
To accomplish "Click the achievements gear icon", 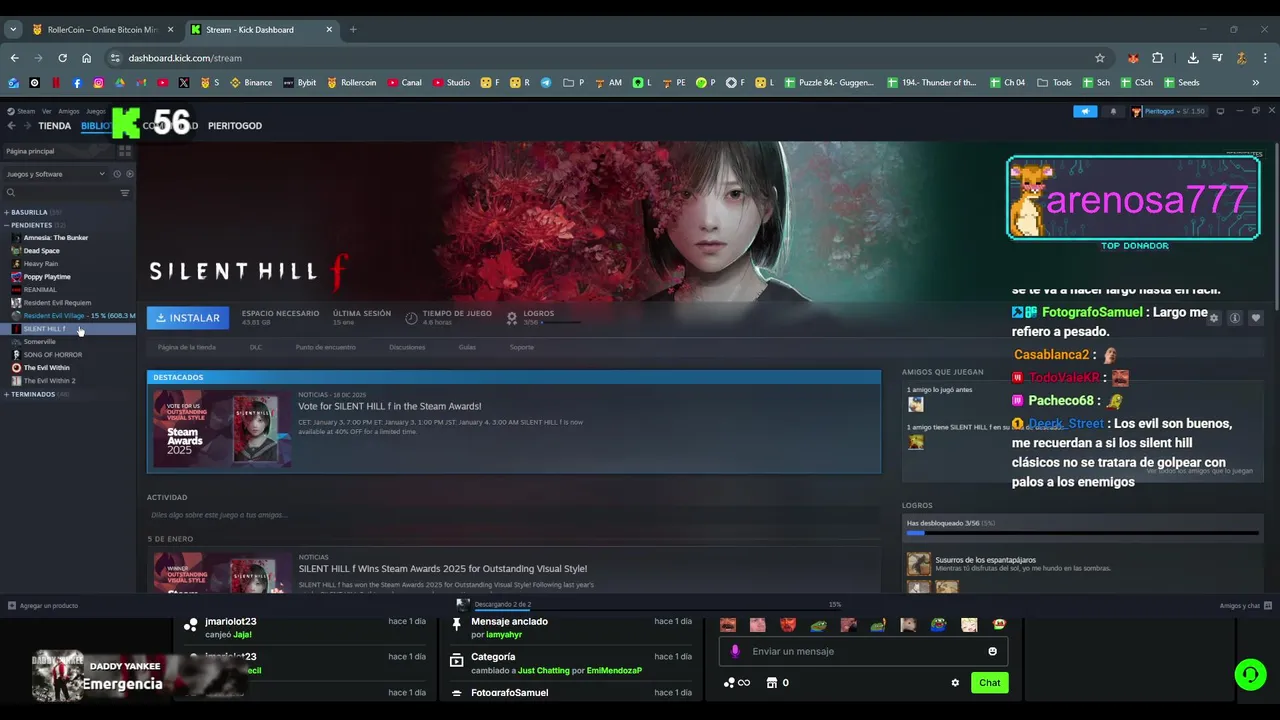I will [512, 318].
